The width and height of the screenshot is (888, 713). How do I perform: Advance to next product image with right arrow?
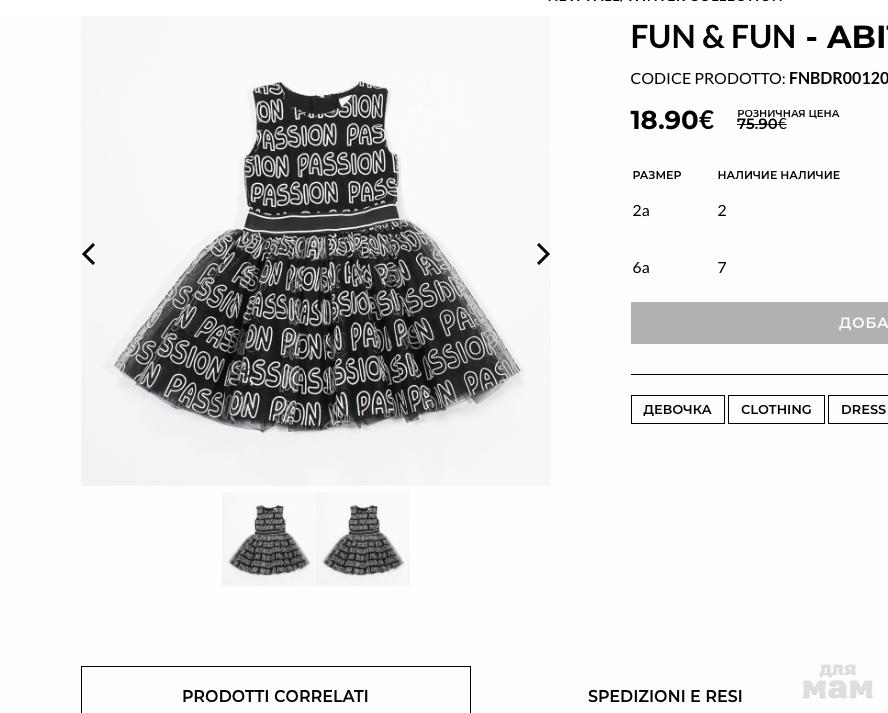543,254
